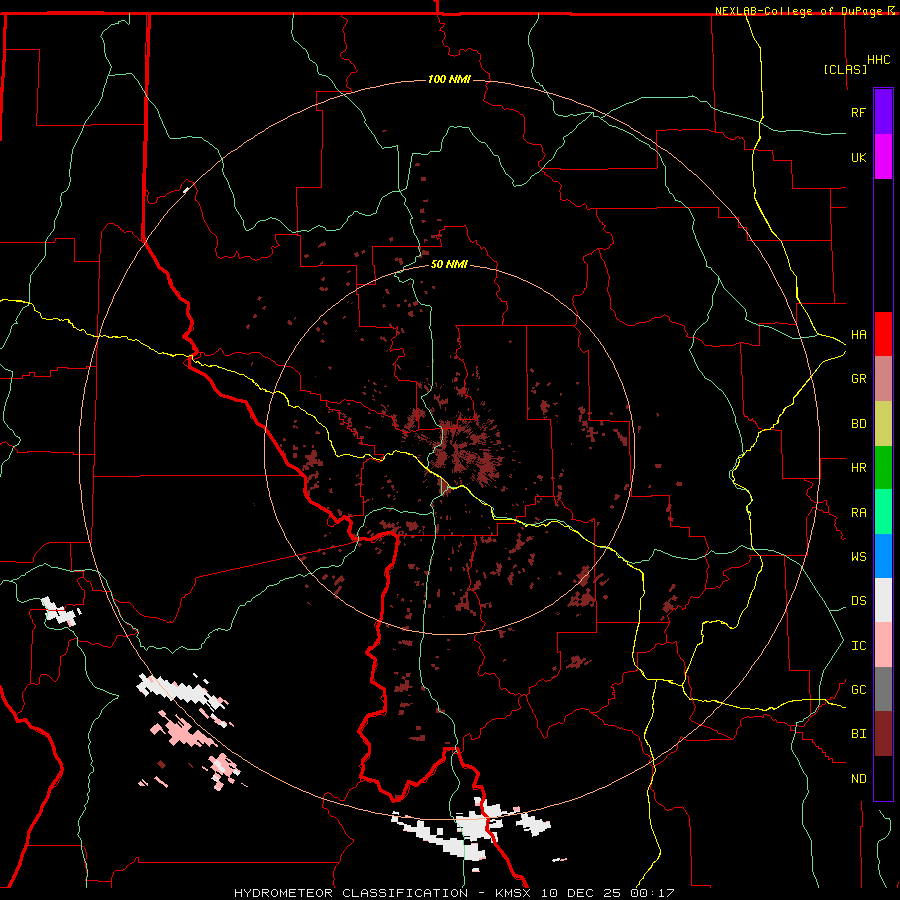Click the 100 NMI range ring label
900x900 pixels.
[x=449, y=79]
